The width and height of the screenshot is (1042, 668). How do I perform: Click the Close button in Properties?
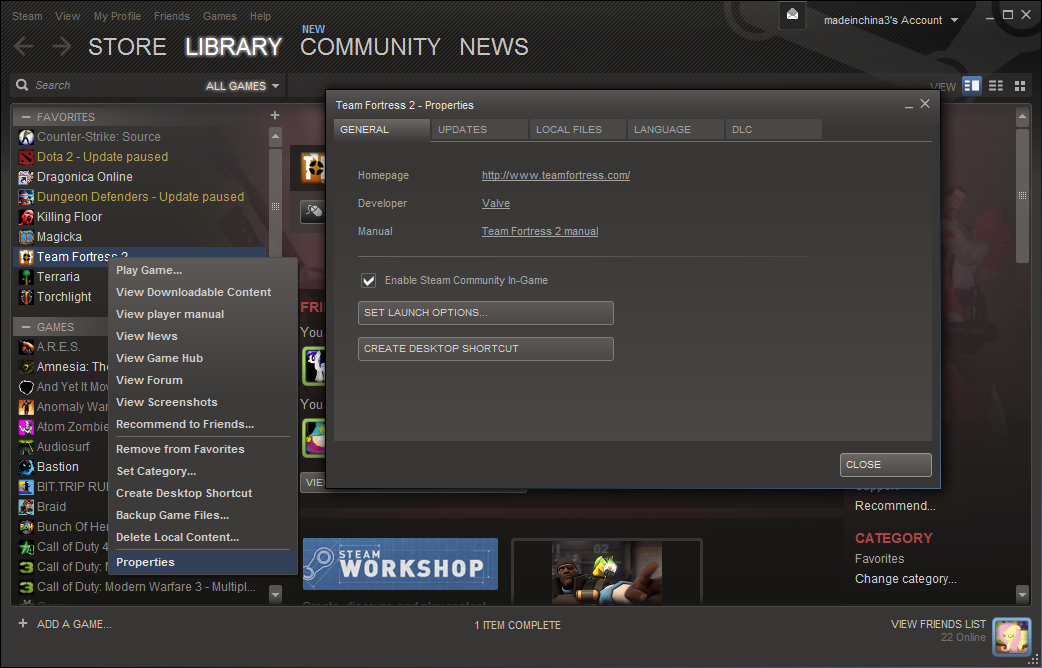click(x=885, y=465)
